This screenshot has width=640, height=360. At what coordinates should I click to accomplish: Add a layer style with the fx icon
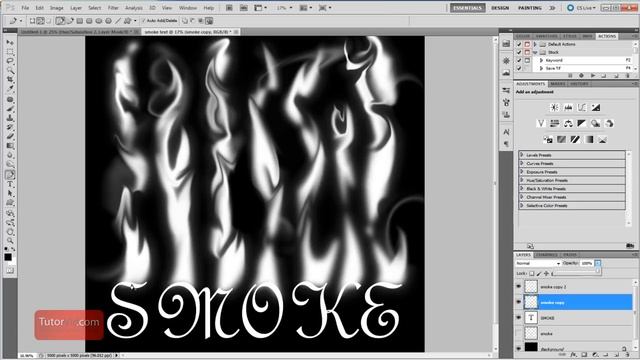click(573, 355)
